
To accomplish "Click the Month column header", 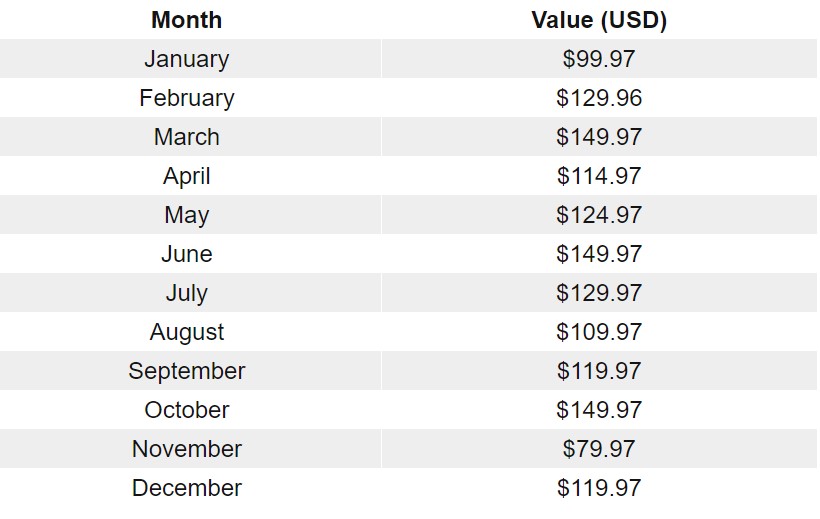I will pyautogui.click(x=187, y=20).
